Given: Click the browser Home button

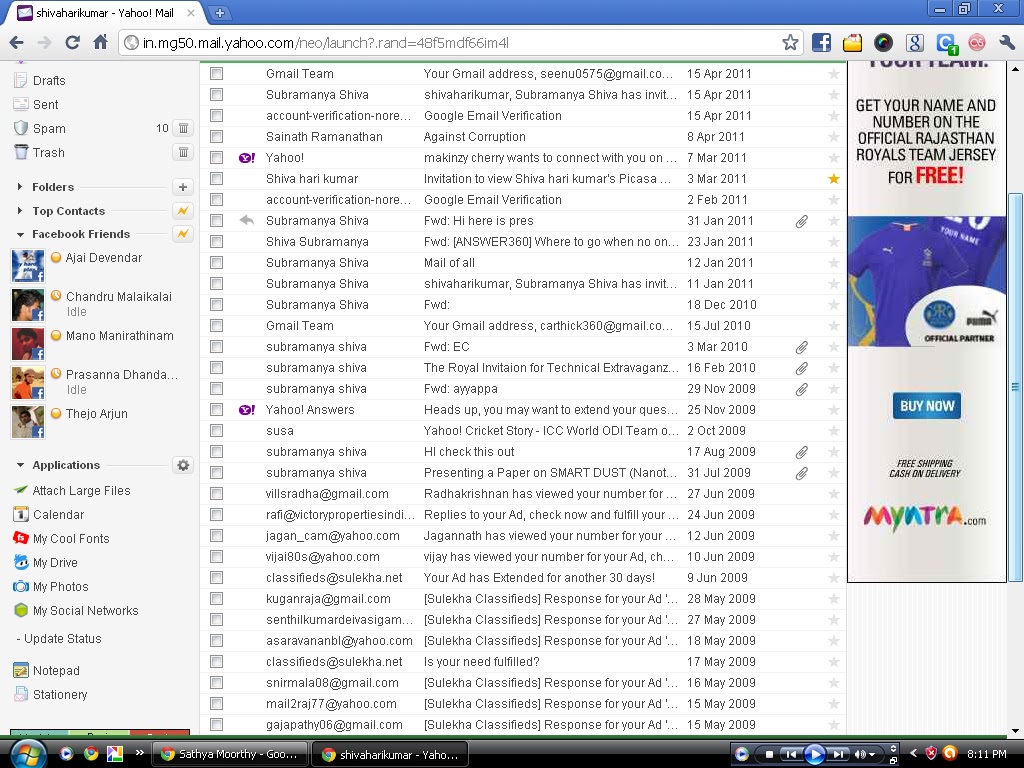Looking at the screenshot, I should 101,42.
